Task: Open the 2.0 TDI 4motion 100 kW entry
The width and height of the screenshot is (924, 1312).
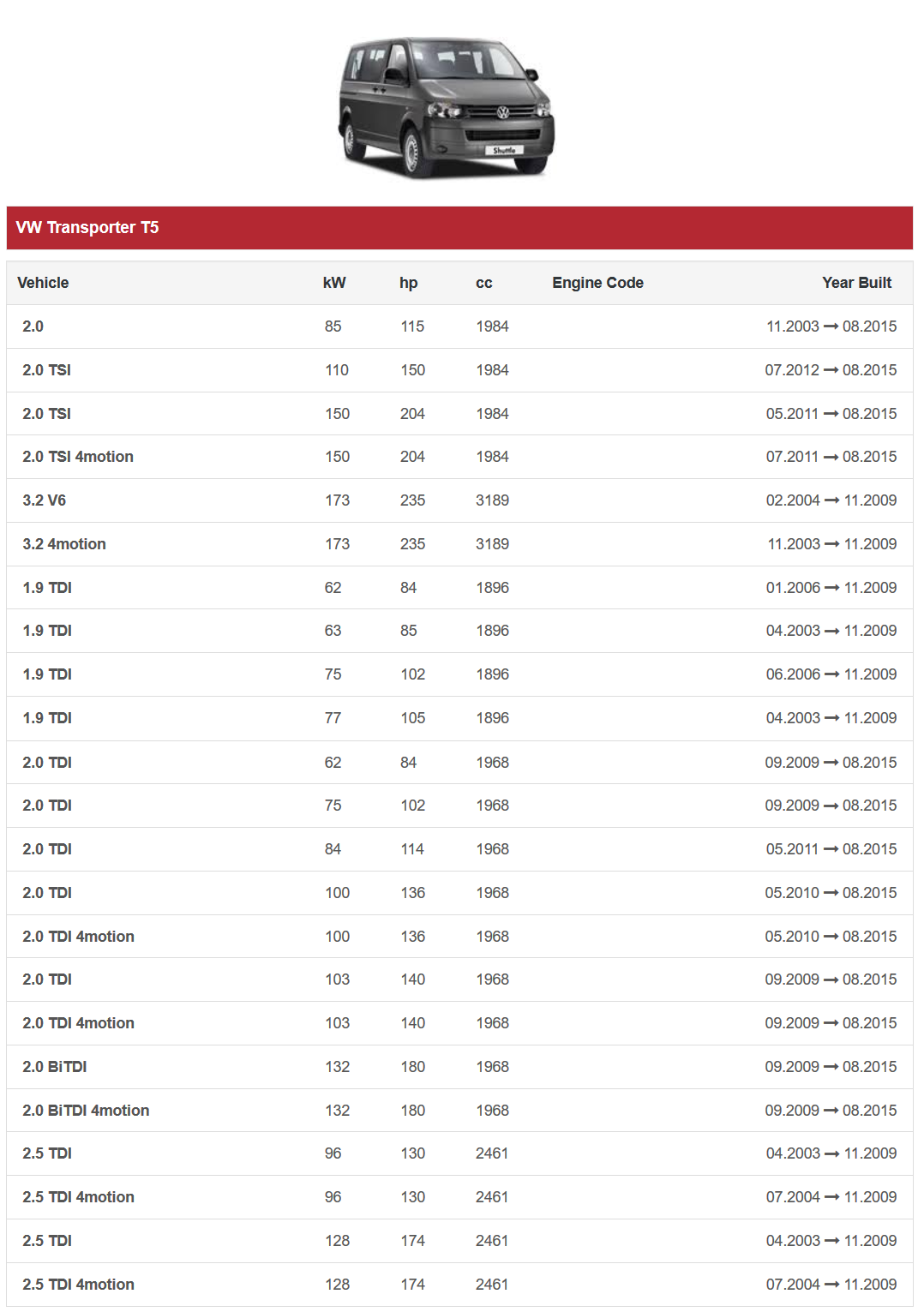Action: (x=78, y=937)
